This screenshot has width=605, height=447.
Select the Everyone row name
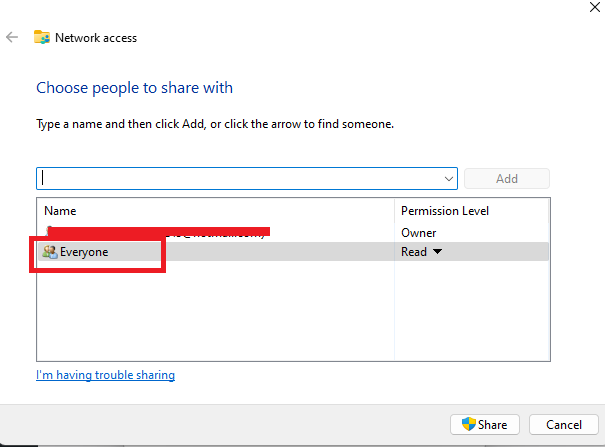pos(84,252)
